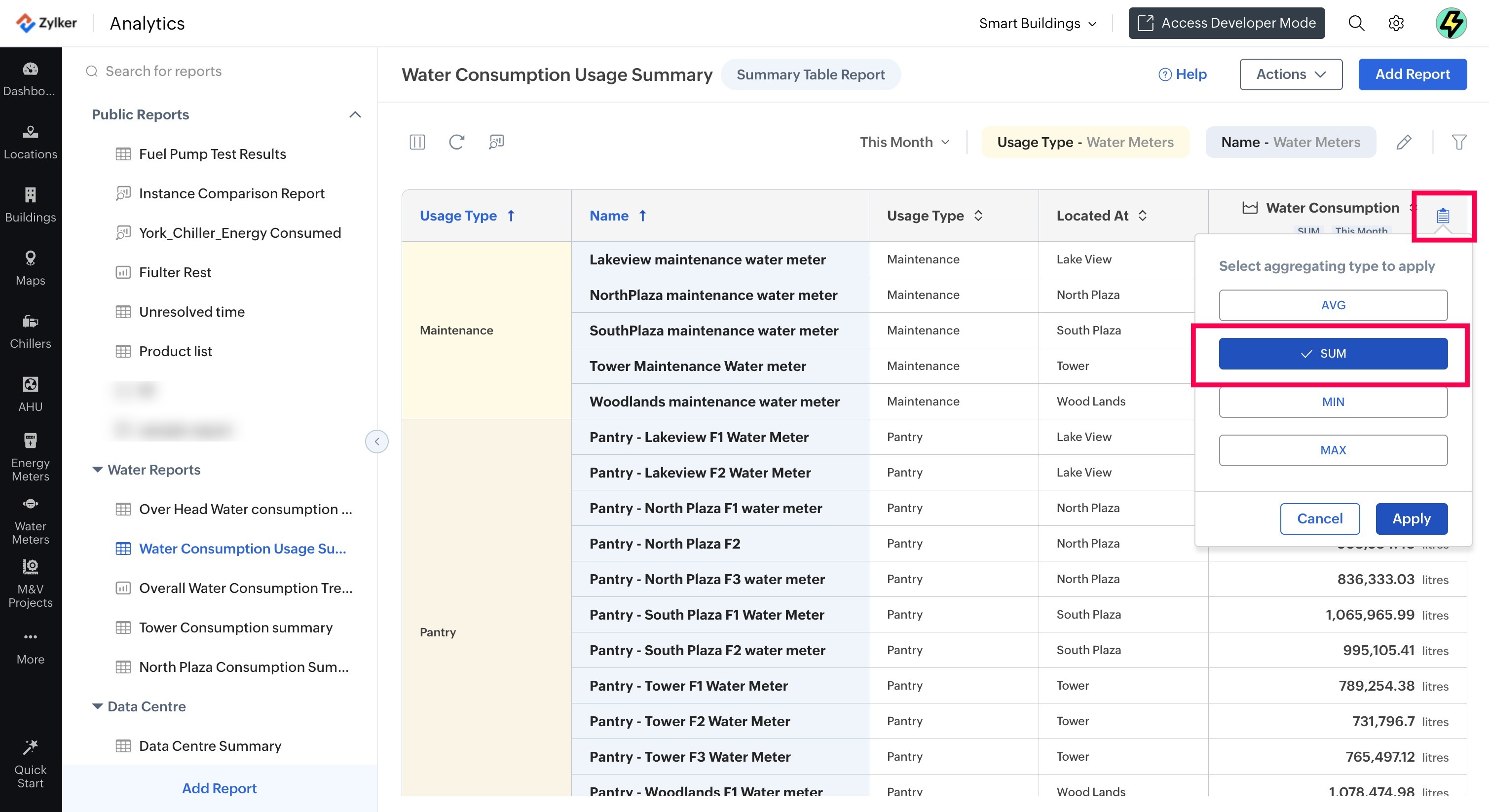Collapse the Public Reports section
The image size is (1489, 812).
(355, 114)
